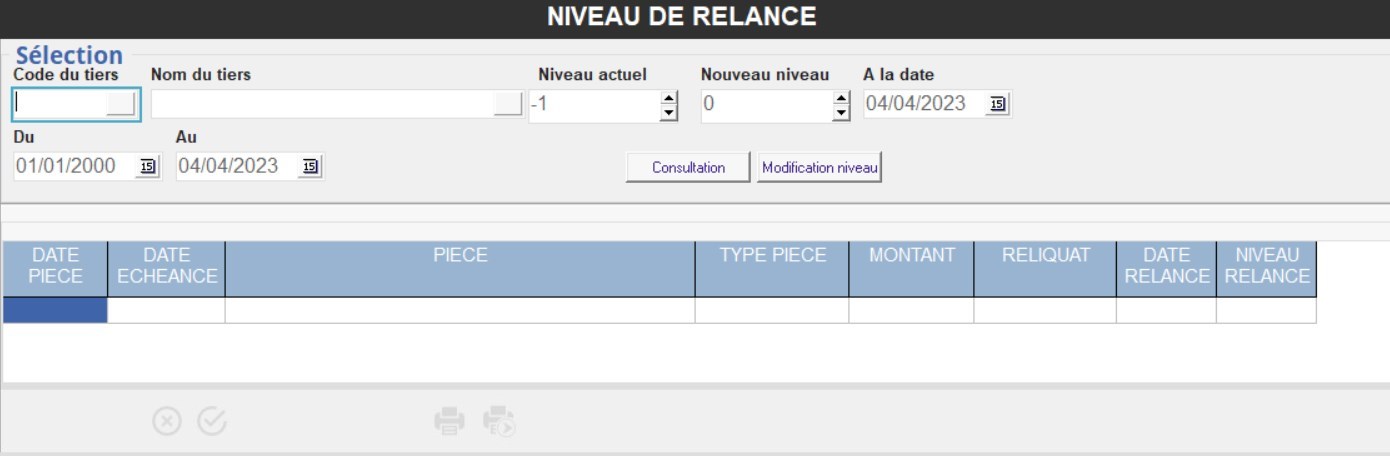Open calendar picker for 'Au' date
Screen dimensions: 1390x456
[x=310, y=166]
